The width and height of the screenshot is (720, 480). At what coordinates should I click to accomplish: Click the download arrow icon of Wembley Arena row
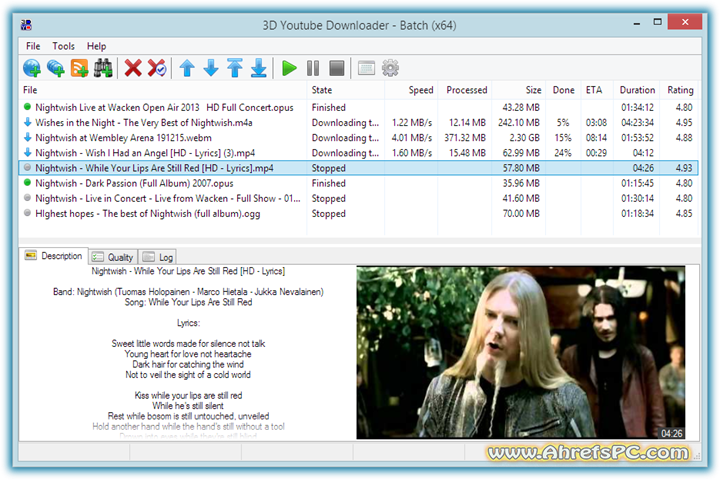click(28, 137)
